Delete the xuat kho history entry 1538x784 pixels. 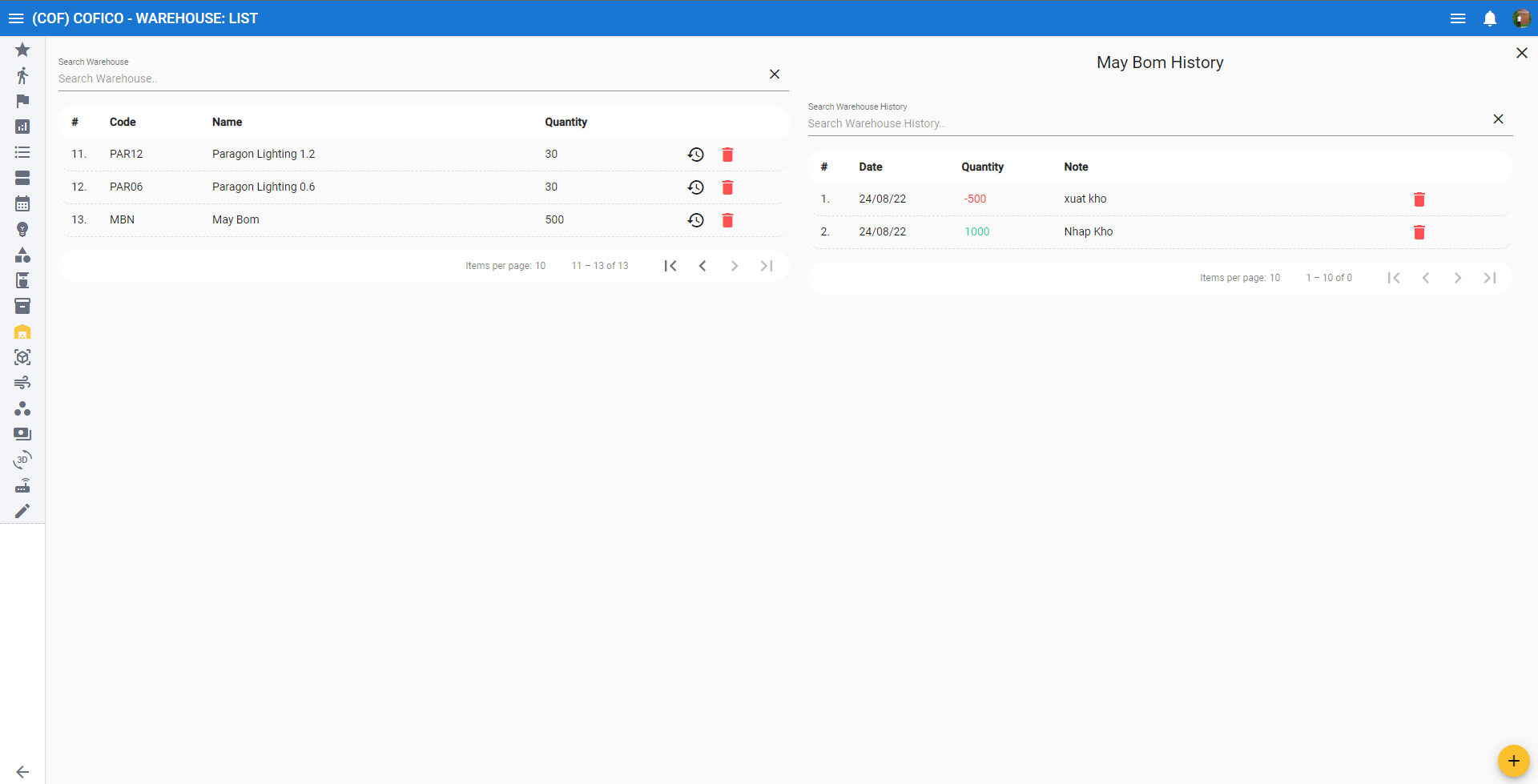(x=1419, y=199)
